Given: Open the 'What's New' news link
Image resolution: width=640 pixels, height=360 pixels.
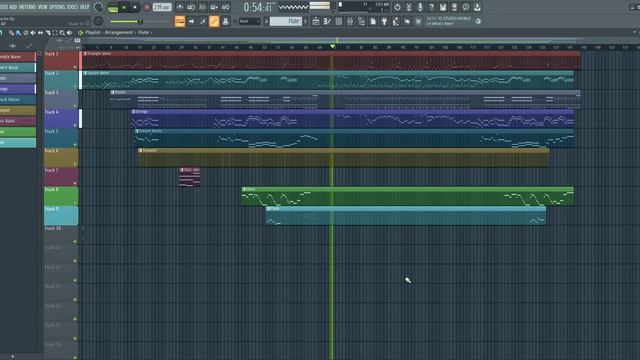Looking at the screenshot, I should [440, 24].
